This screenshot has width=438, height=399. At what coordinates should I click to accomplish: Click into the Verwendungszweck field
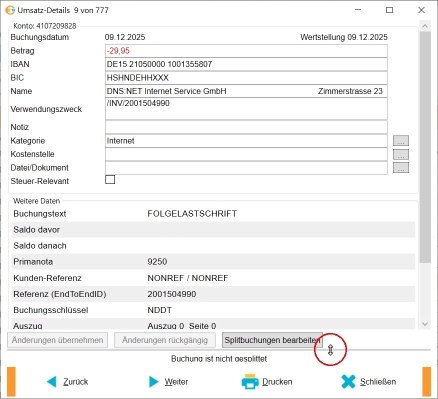click(x=246, y=109)
